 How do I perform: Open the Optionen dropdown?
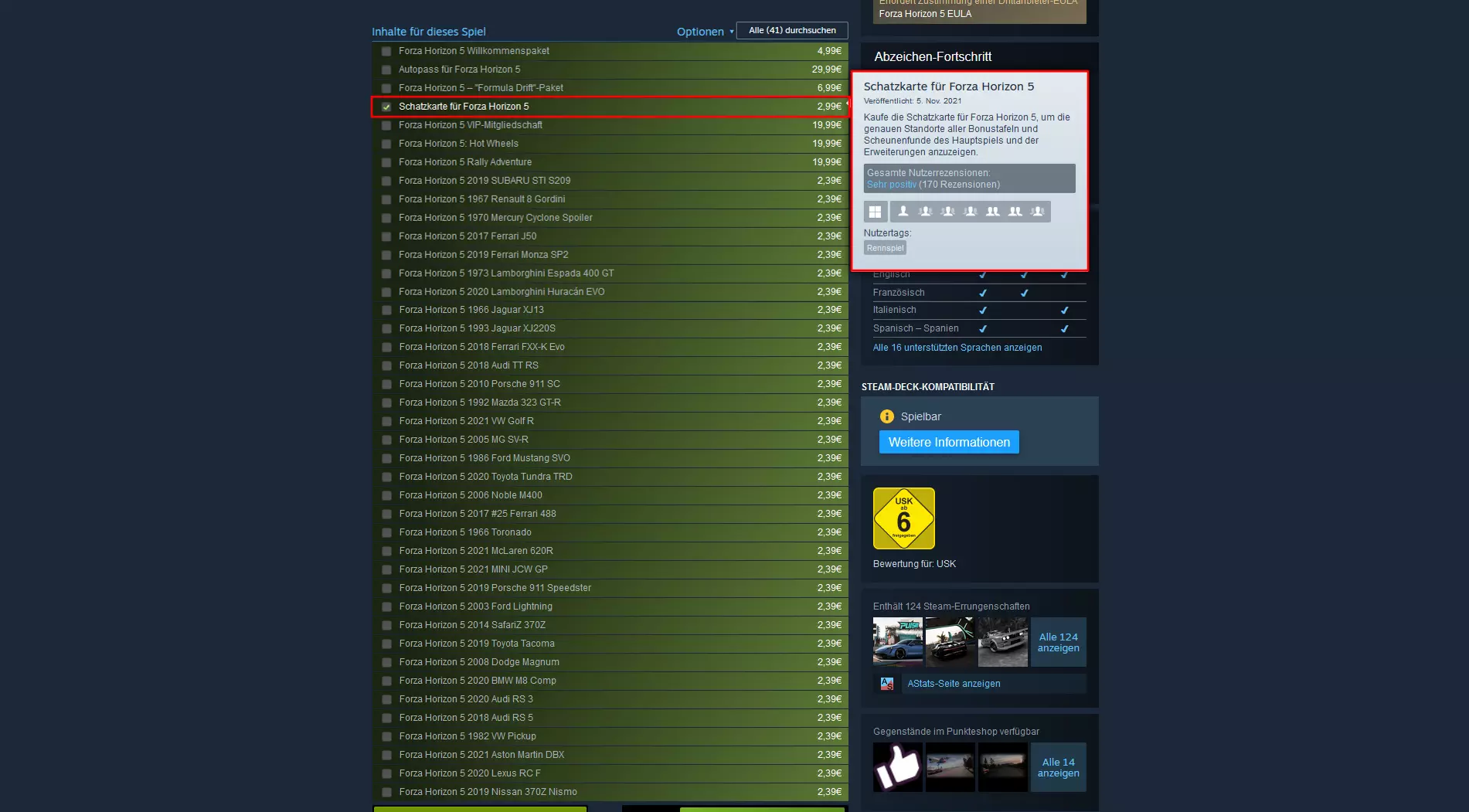(x=705, y=32)
